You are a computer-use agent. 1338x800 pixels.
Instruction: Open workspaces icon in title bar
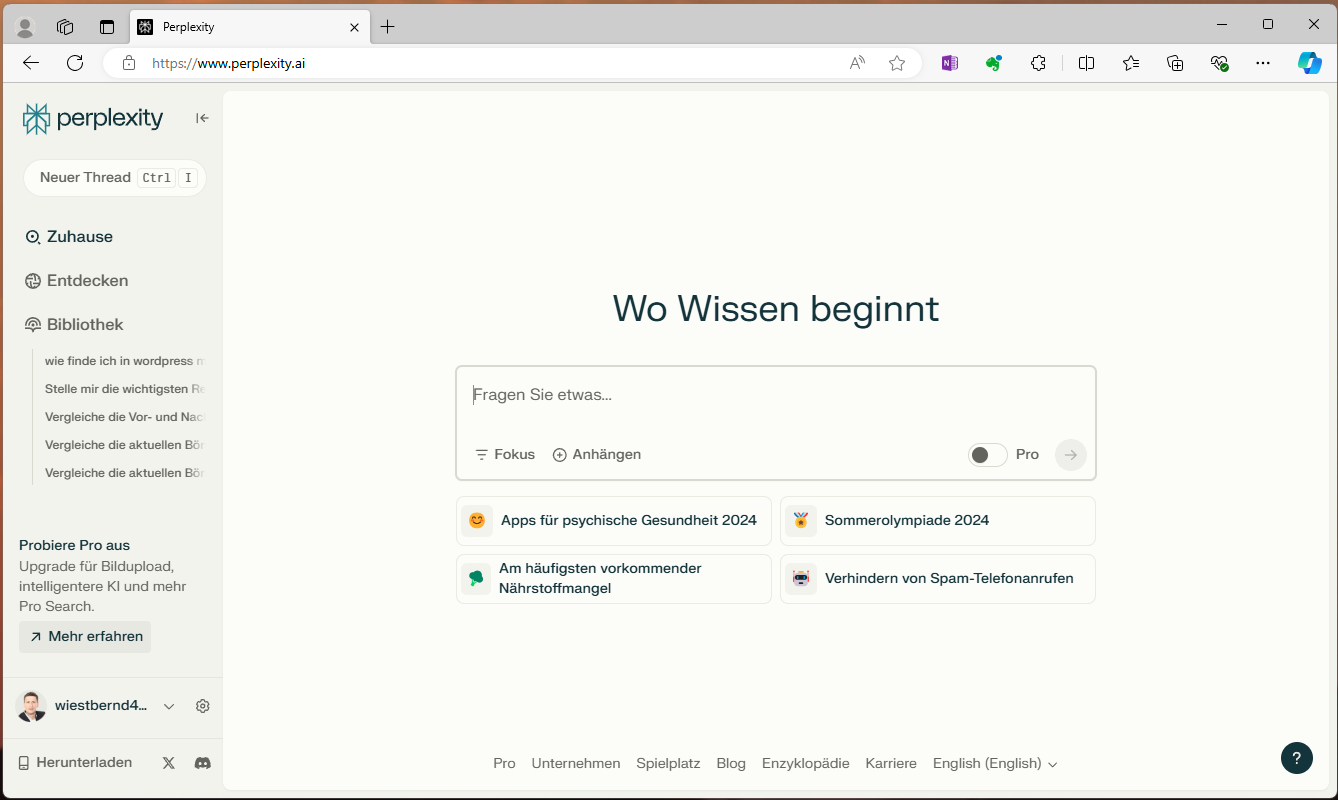point(66,27)
